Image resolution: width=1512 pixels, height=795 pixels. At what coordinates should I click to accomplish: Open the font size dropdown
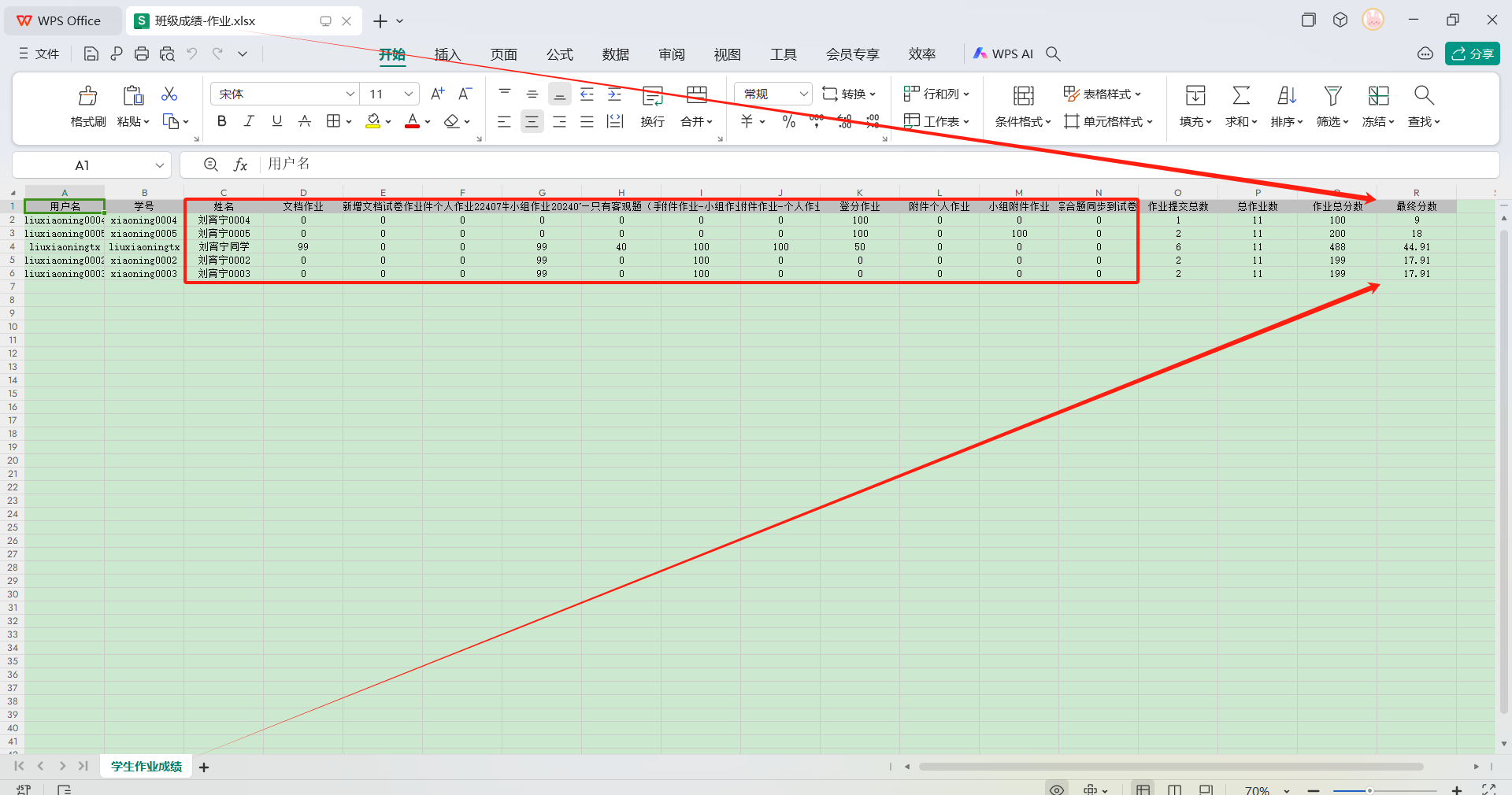coord(408,94)
